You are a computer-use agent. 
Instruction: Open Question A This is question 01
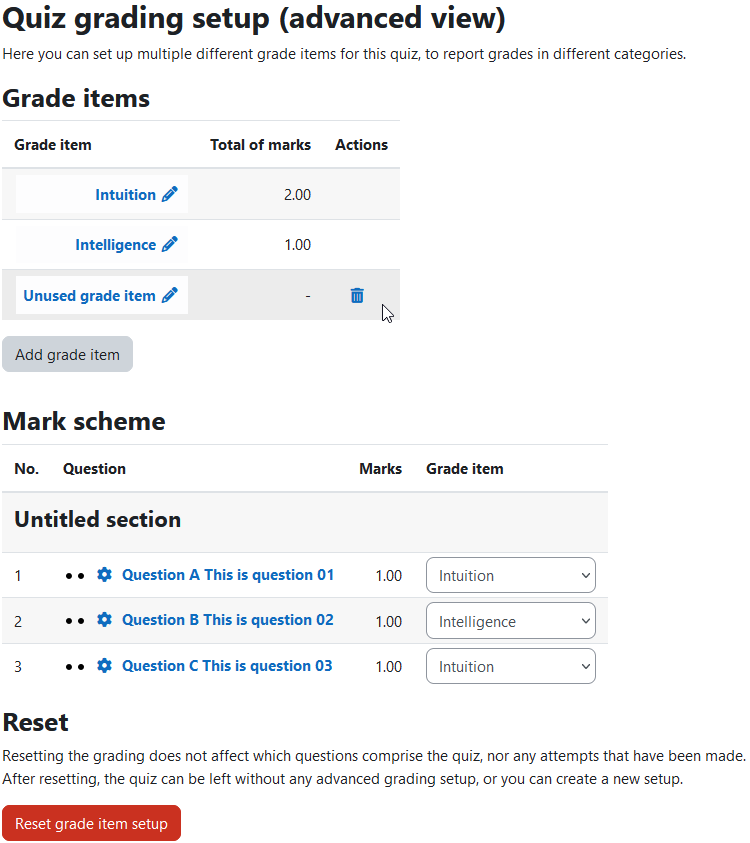(x=228, y=575)
